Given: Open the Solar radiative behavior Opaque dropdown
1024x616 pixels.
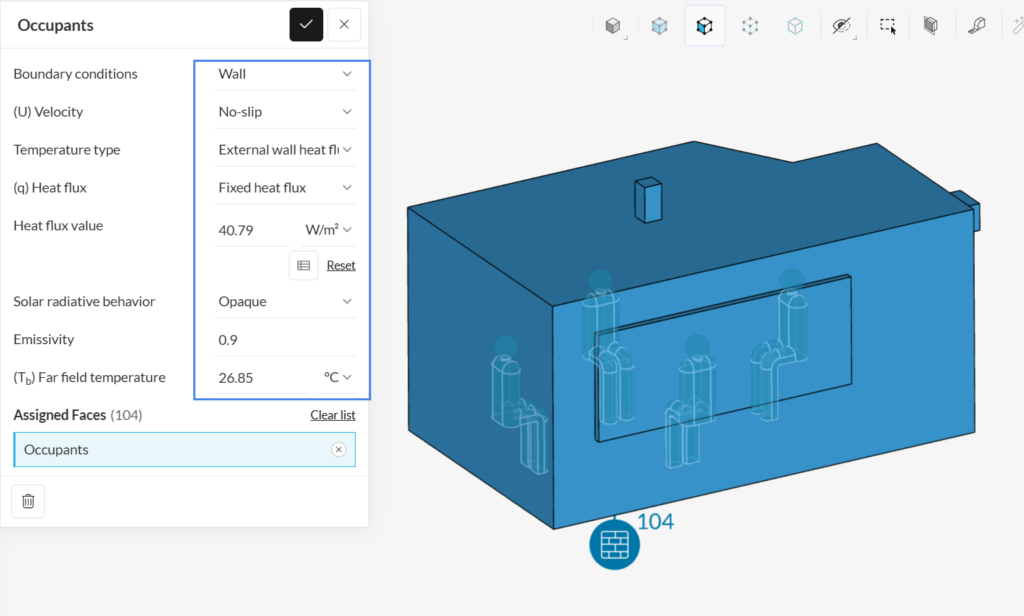Looking at the screenshot, I should click(285, 301).
